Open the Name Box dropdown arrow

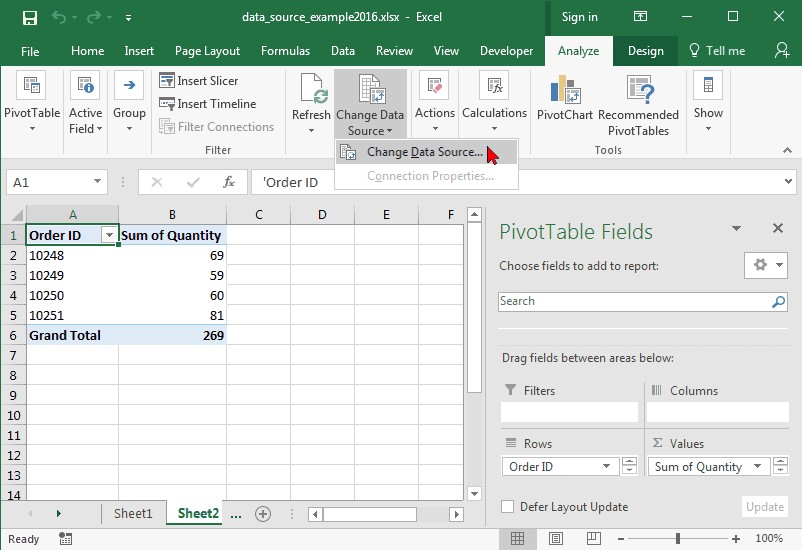pyautogui.click(x=97, y=181)
